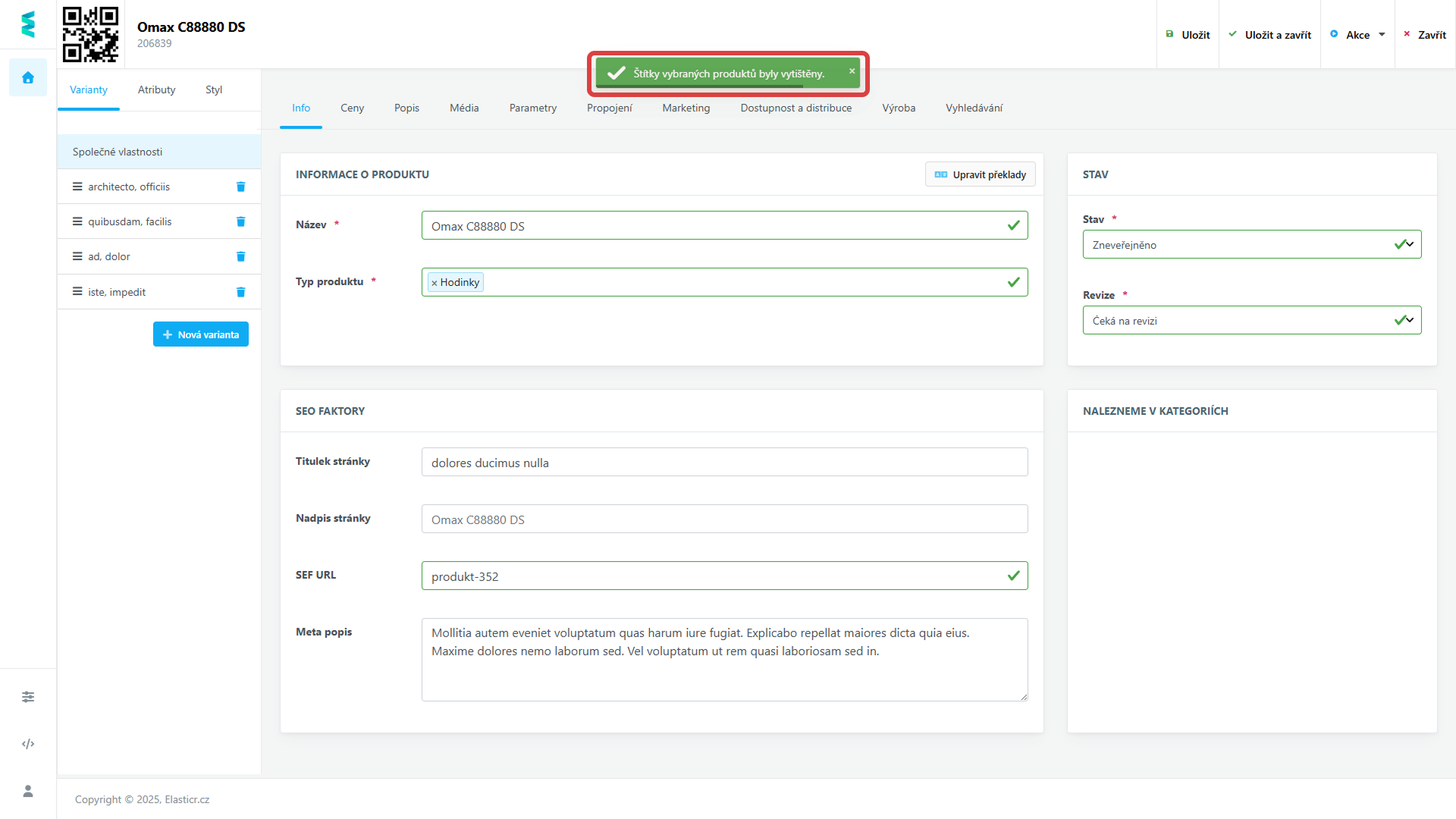Expand the Stav dropdown
Screen dimensions: 1456x819
click(x=1251, y=244)
